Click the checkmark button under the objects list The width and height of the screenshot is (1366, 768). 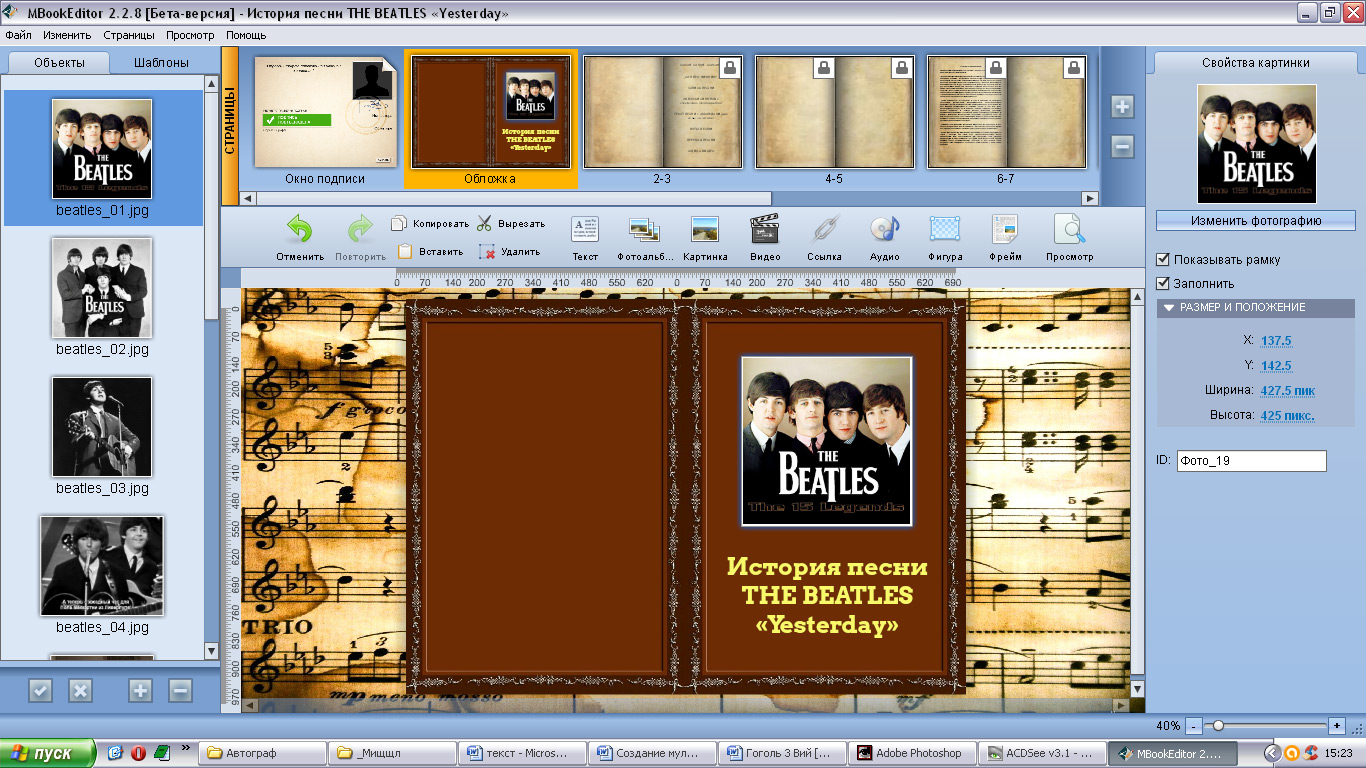40,690
